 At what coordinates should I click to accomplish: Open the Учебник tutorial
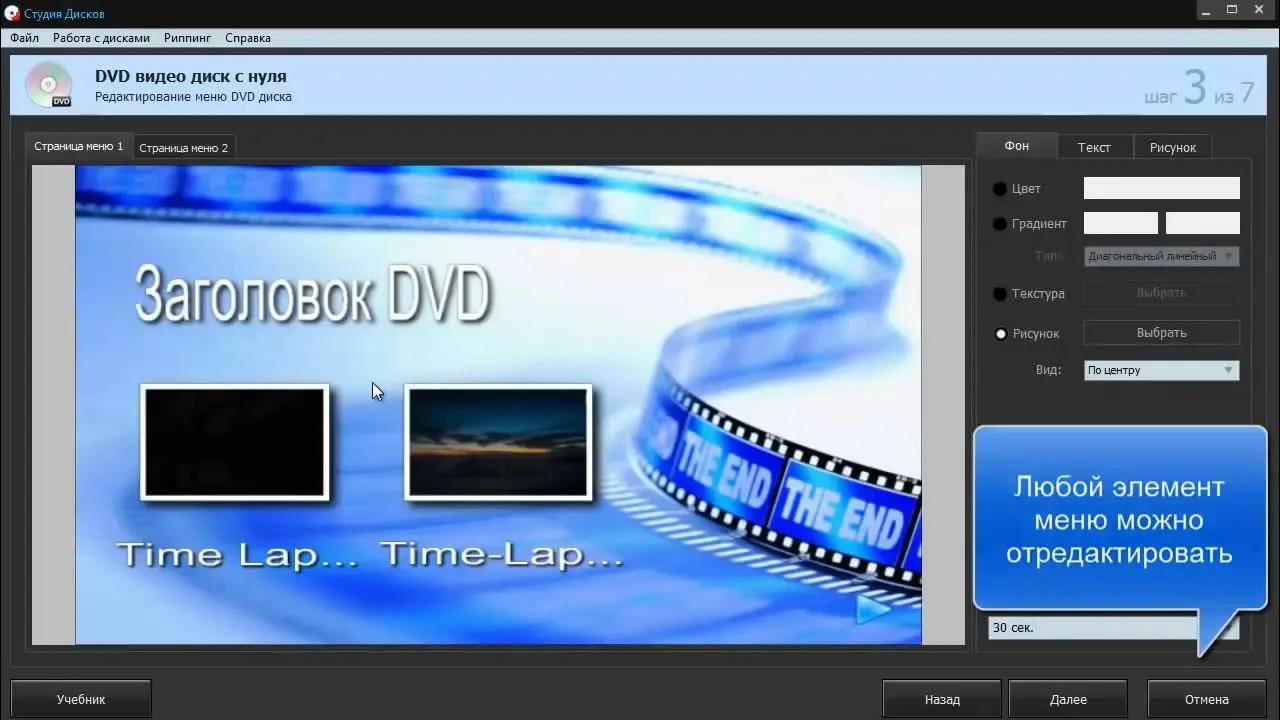81,700
